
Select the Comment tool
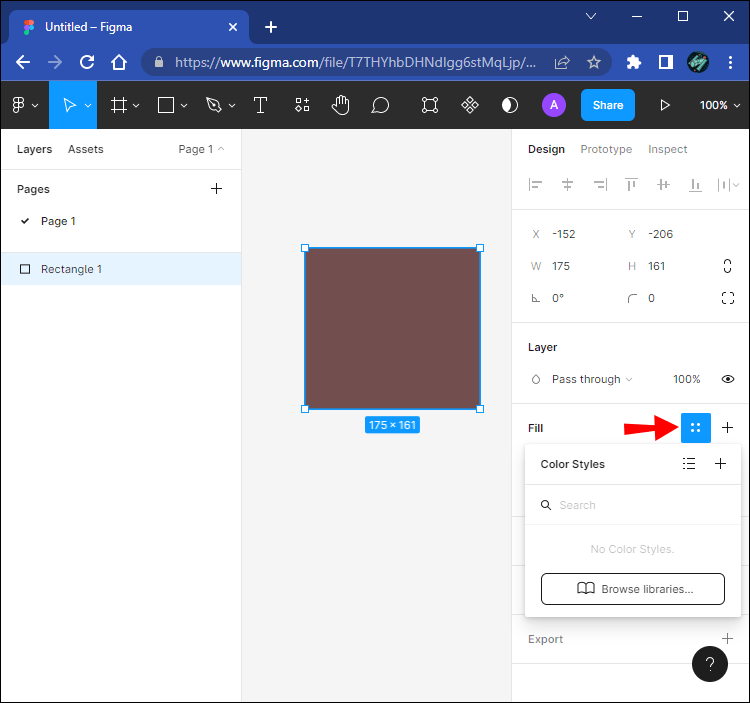click(x=380, y=105)
